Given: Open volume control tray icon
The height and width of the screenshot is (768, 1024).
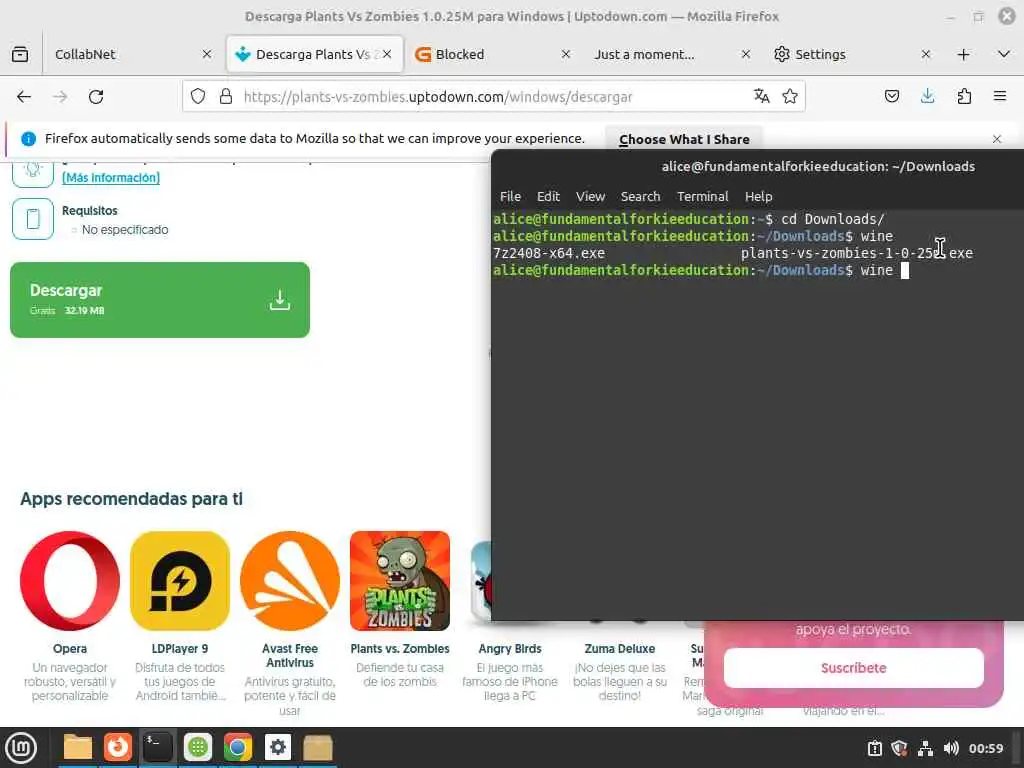Looking at the screenshot, I should pos(951,748).
